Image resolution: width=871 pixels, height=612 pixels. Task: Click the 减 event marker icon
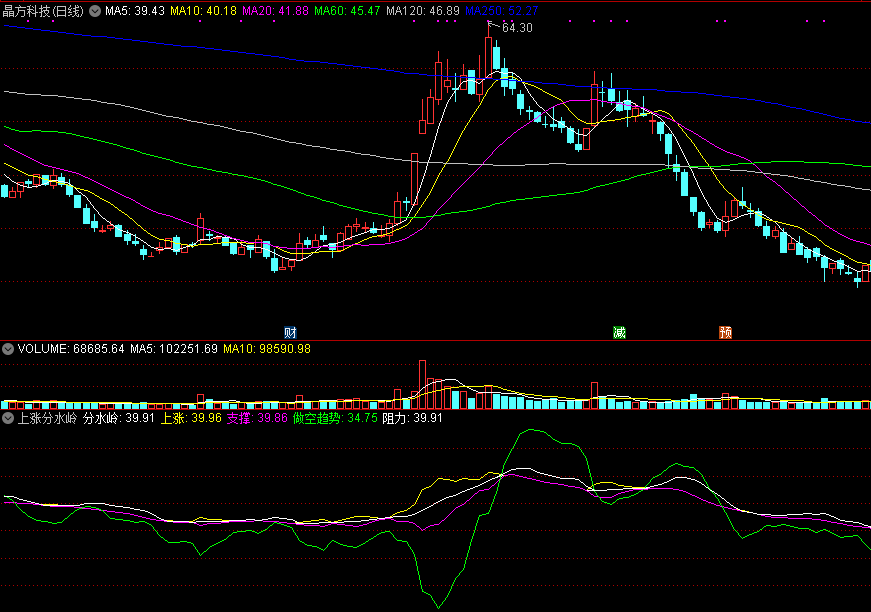coord(619,332)
